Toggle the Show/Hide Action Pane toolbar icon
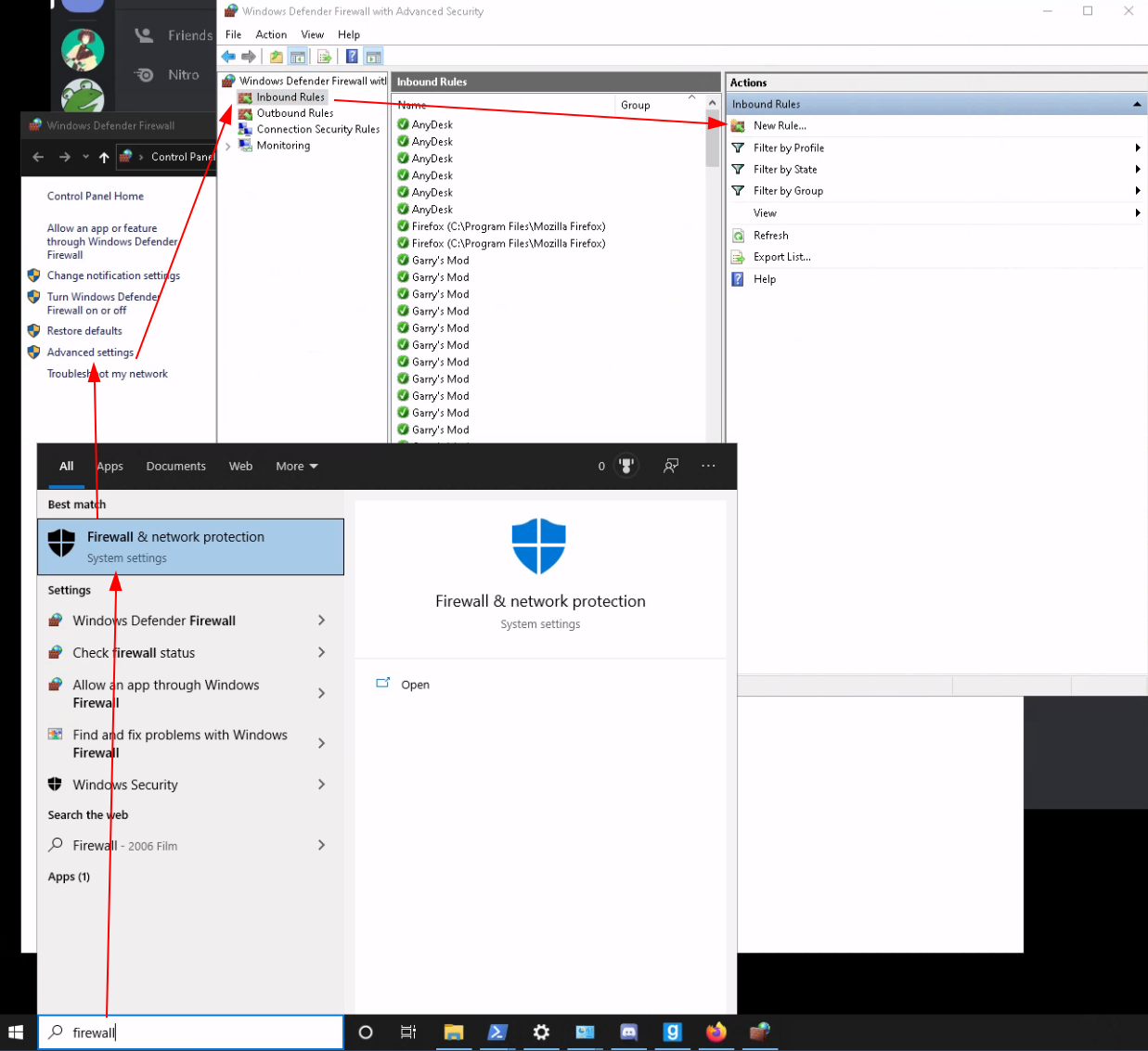 pyautogui.click(x=373, y=57)
